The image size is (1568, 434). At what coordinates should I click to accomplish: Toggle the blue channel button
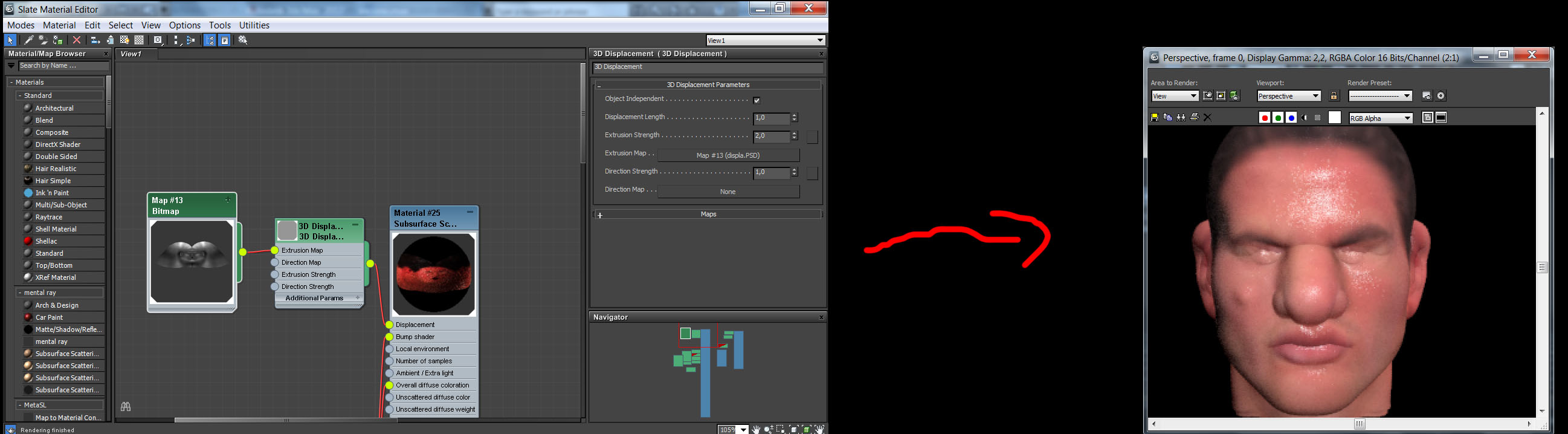click(1291, 118)
